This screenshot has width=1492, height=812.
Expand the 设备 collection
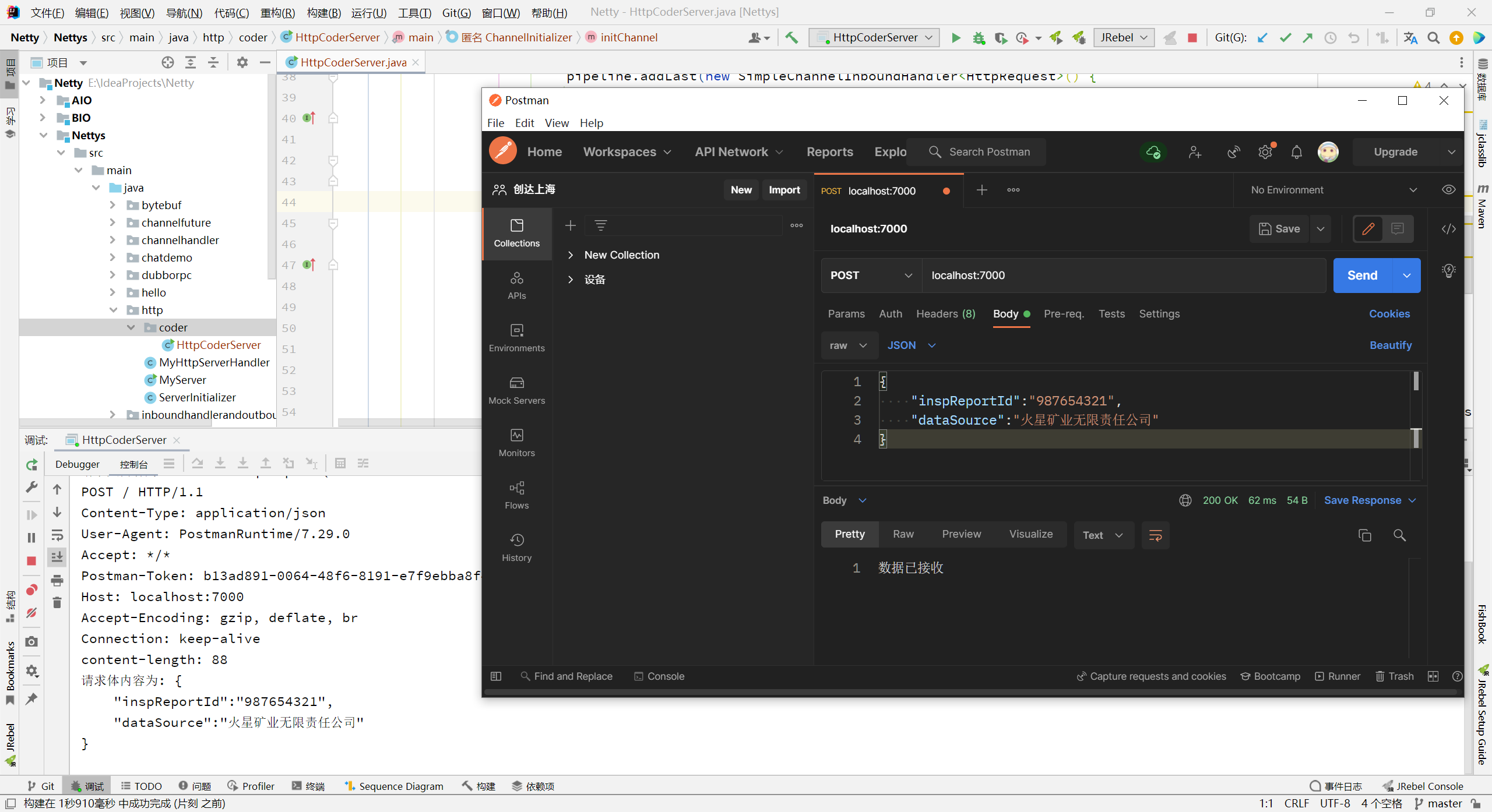(571, 279)
